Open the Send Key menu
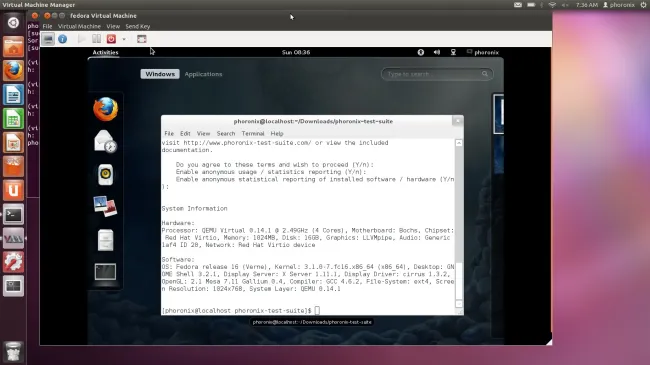Screen dimensions: 650x365 (138, 26)
